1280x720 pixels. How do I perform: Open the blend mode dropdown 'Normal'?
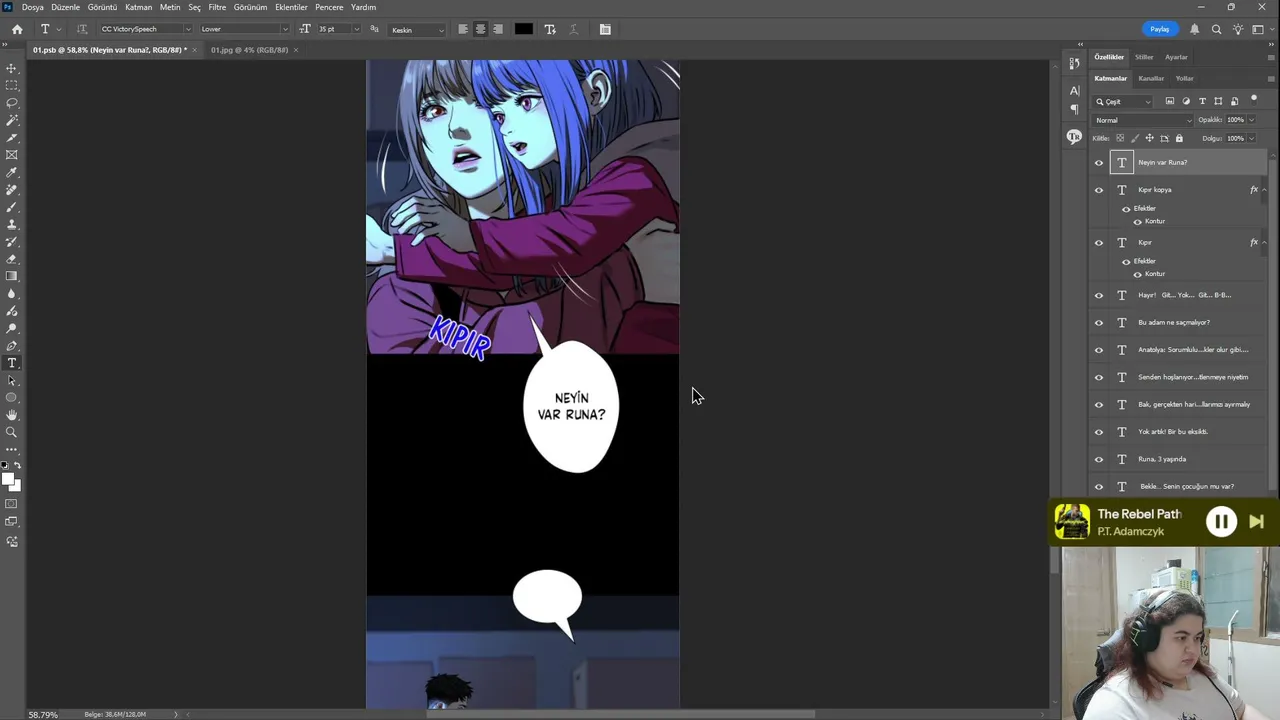pyautogui.click(x=1142, y=120)
